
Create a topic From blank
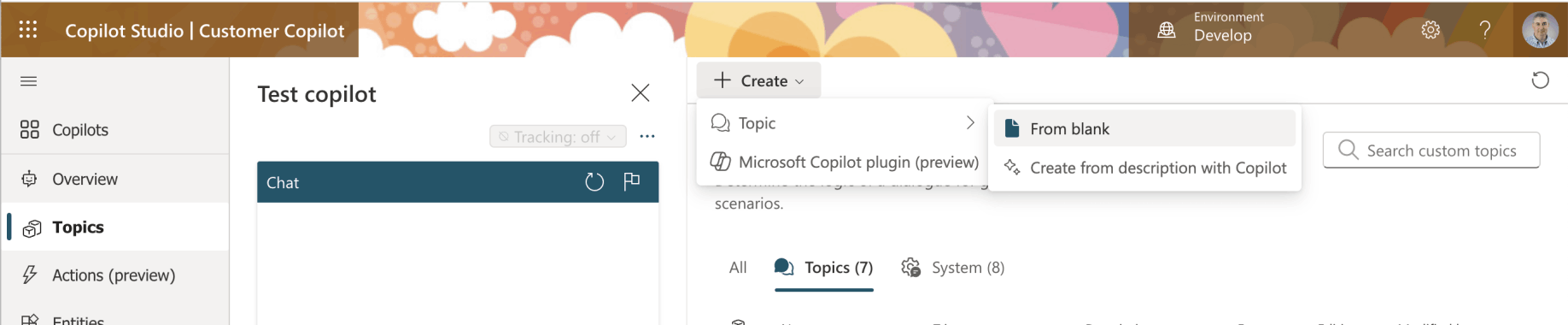tap(1144, 128)
